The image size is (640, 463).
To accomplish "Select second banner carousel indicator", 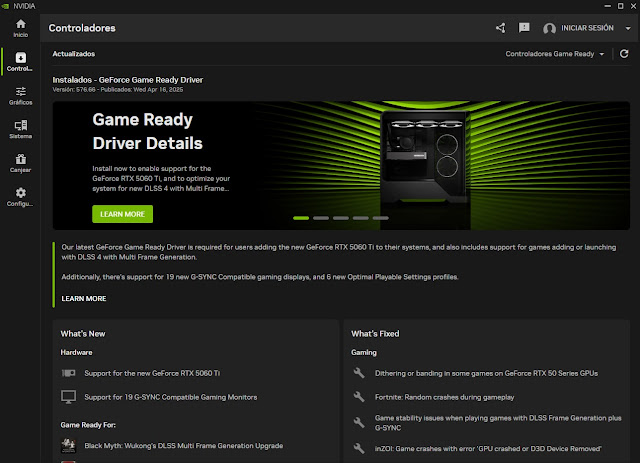I will (x=321, y=218).
